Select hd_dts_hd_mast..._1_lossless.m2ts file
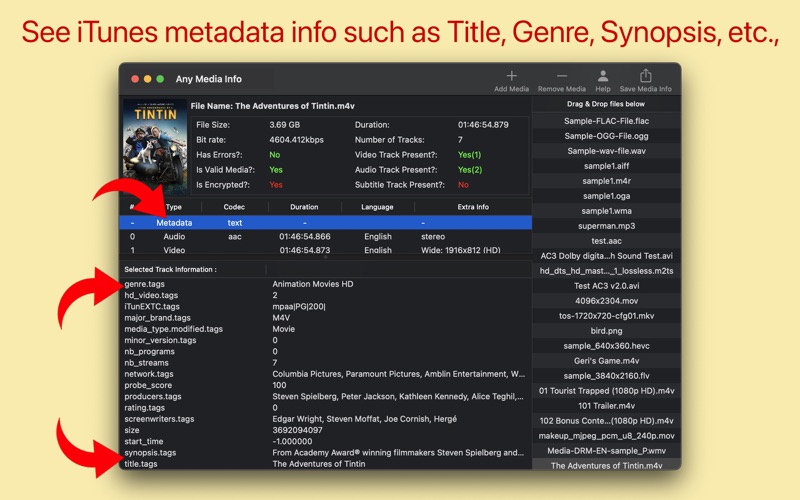Viewport: 800px width, 500px height. 606,271
